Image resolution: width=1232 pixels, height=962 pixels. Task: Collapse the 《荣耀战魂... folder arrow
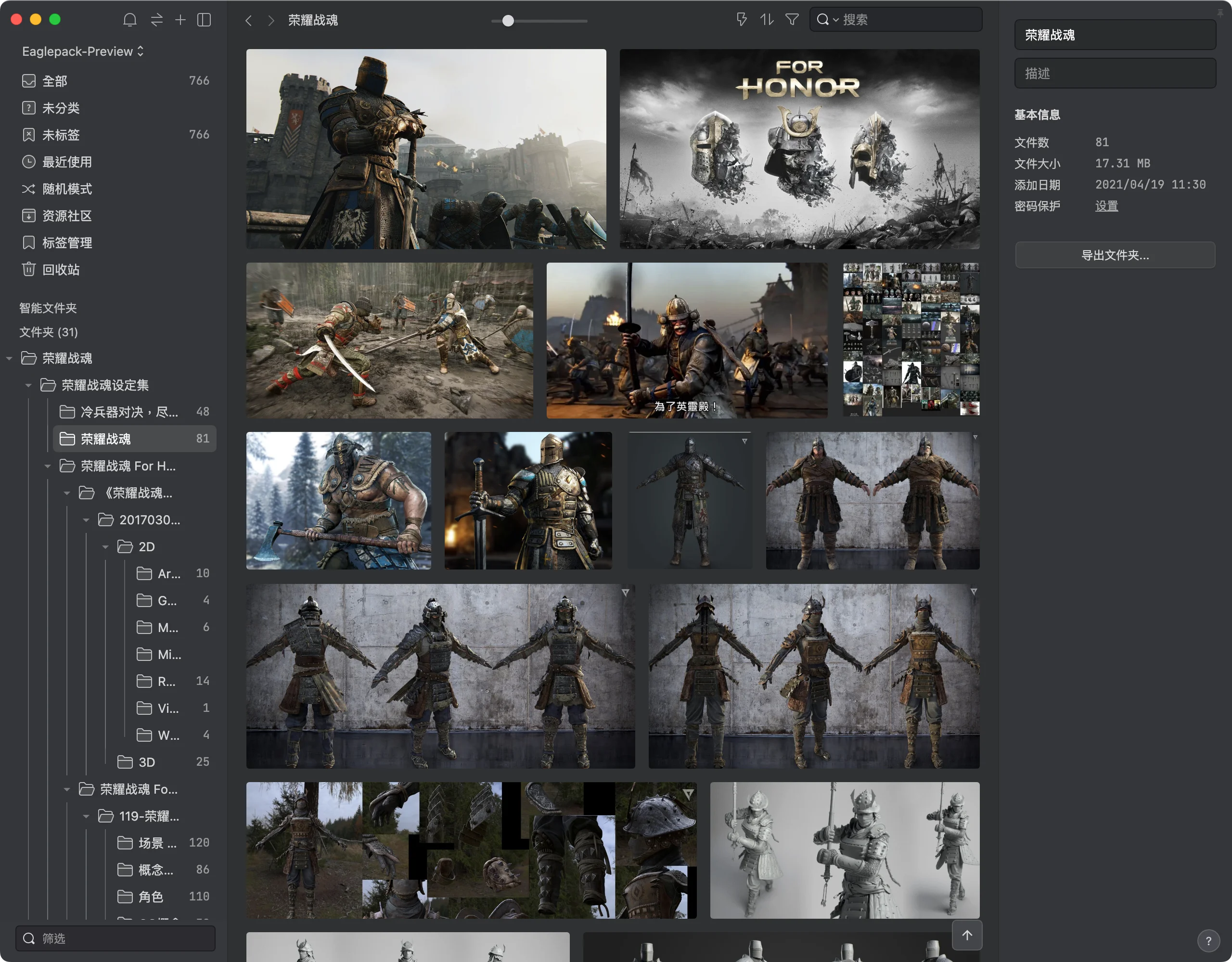[x=67, y=493]
